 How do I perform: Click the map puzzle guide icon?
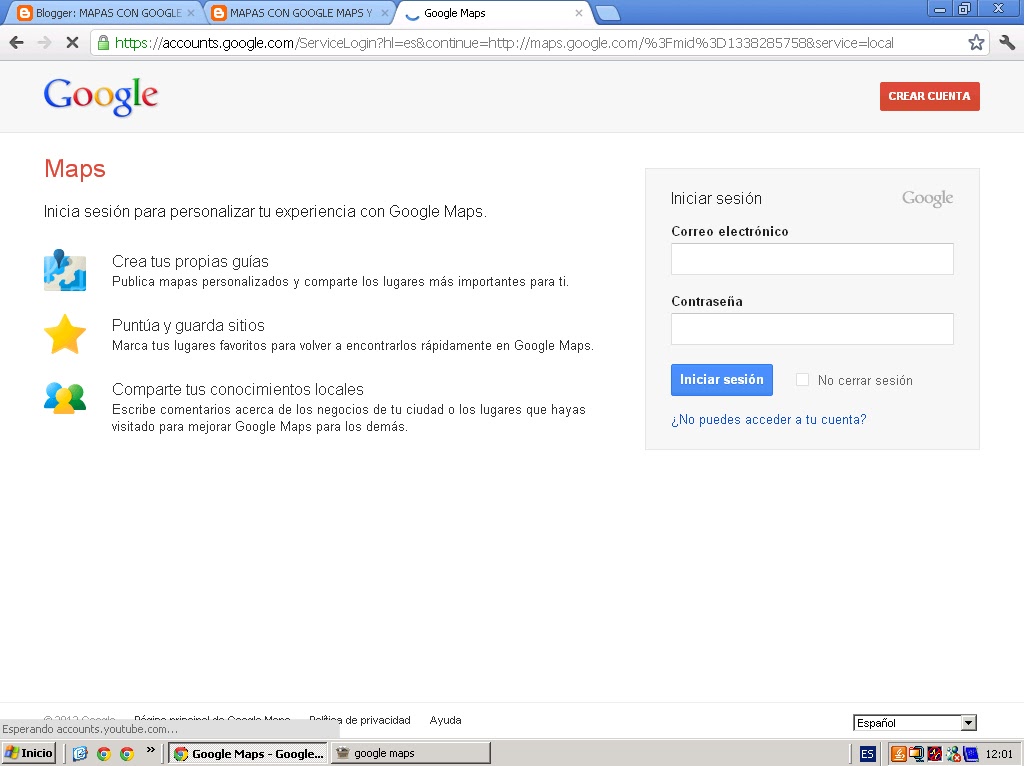[x=65, y=270]
